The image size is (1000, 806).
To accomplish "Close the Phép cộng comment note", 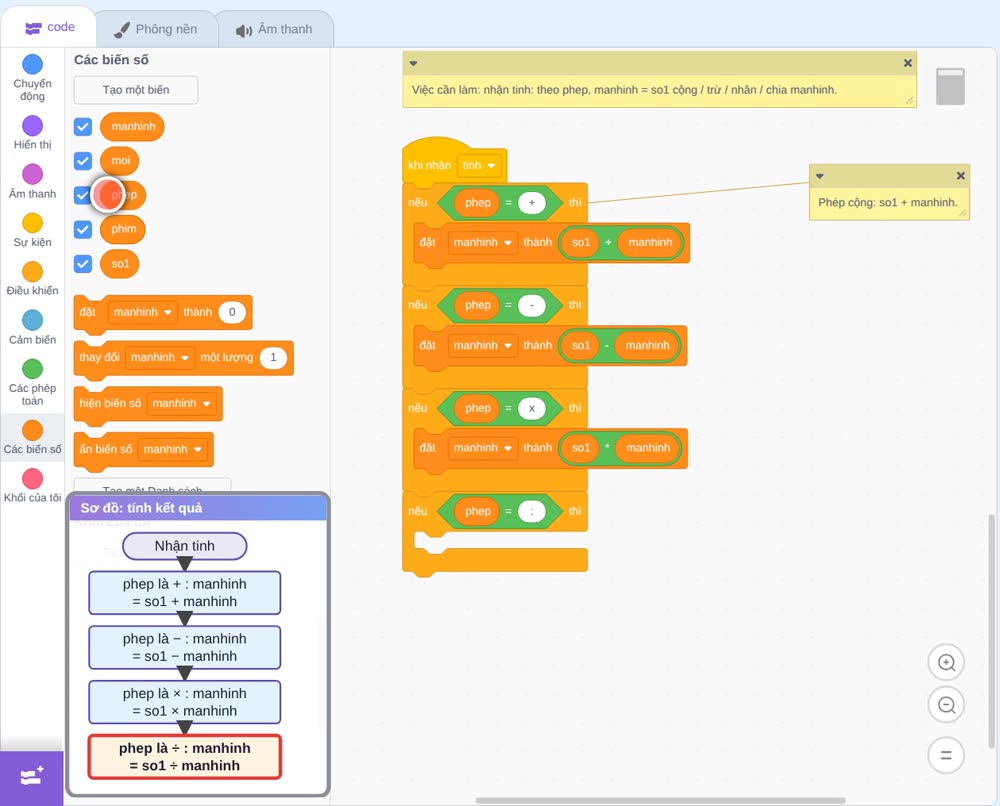I will 960,176.
